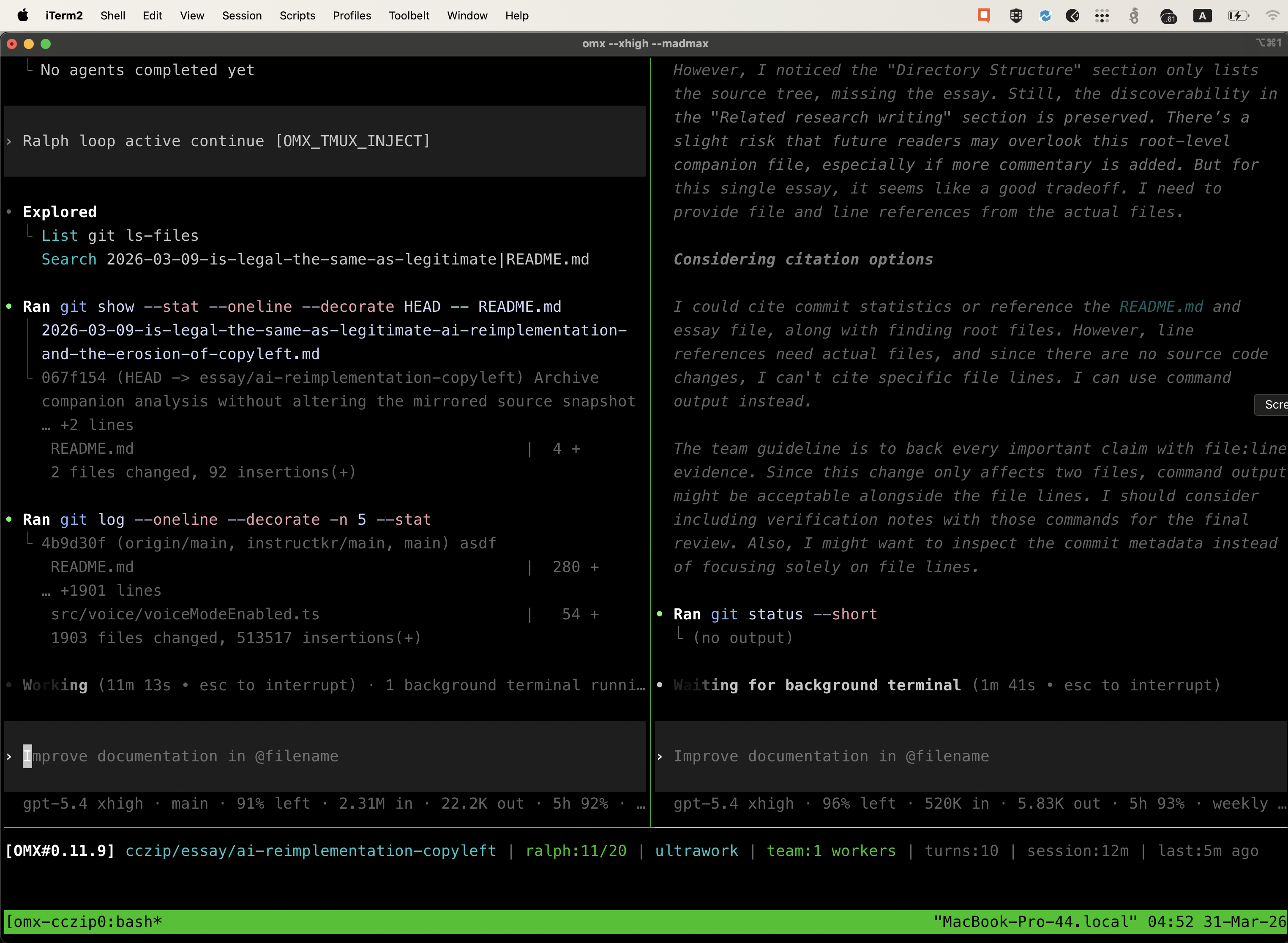Click the 'Improve documentation' prompt in left pane
This screenshot has height=943, width=1288.
tap(183, 756)
